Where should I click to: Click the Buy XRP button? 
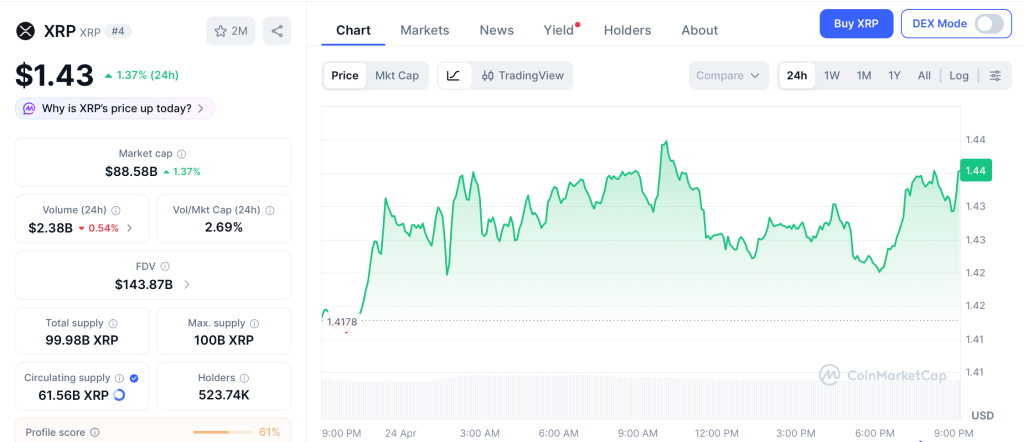856,24
